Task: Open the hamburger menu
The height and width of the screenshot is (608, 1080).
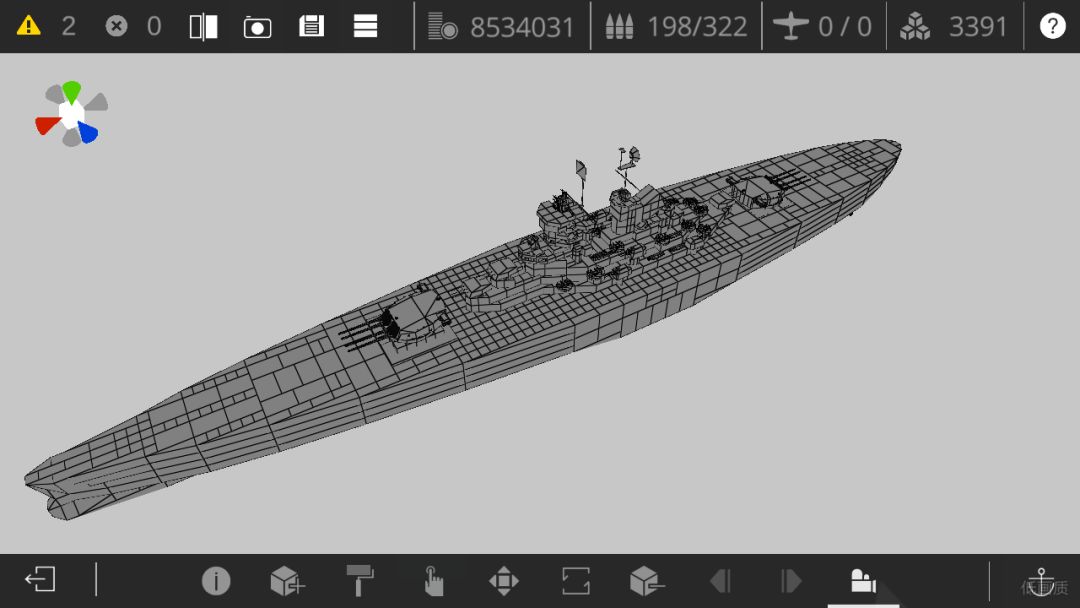Action: click(365, 26)
